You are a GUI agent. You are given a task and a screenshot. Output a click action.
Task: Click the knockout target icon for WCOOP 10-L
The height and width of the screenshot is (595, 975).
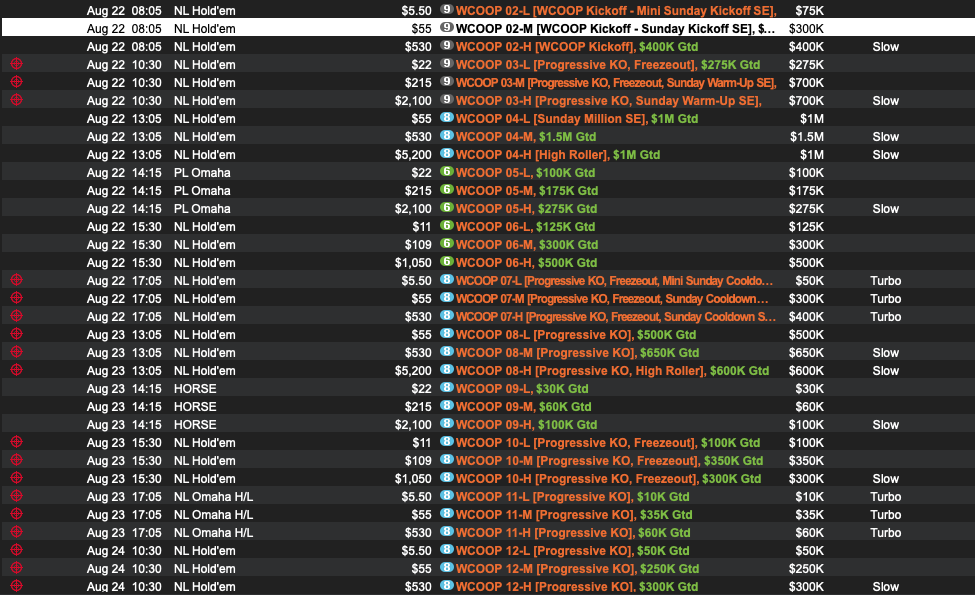tap(17, 442)
